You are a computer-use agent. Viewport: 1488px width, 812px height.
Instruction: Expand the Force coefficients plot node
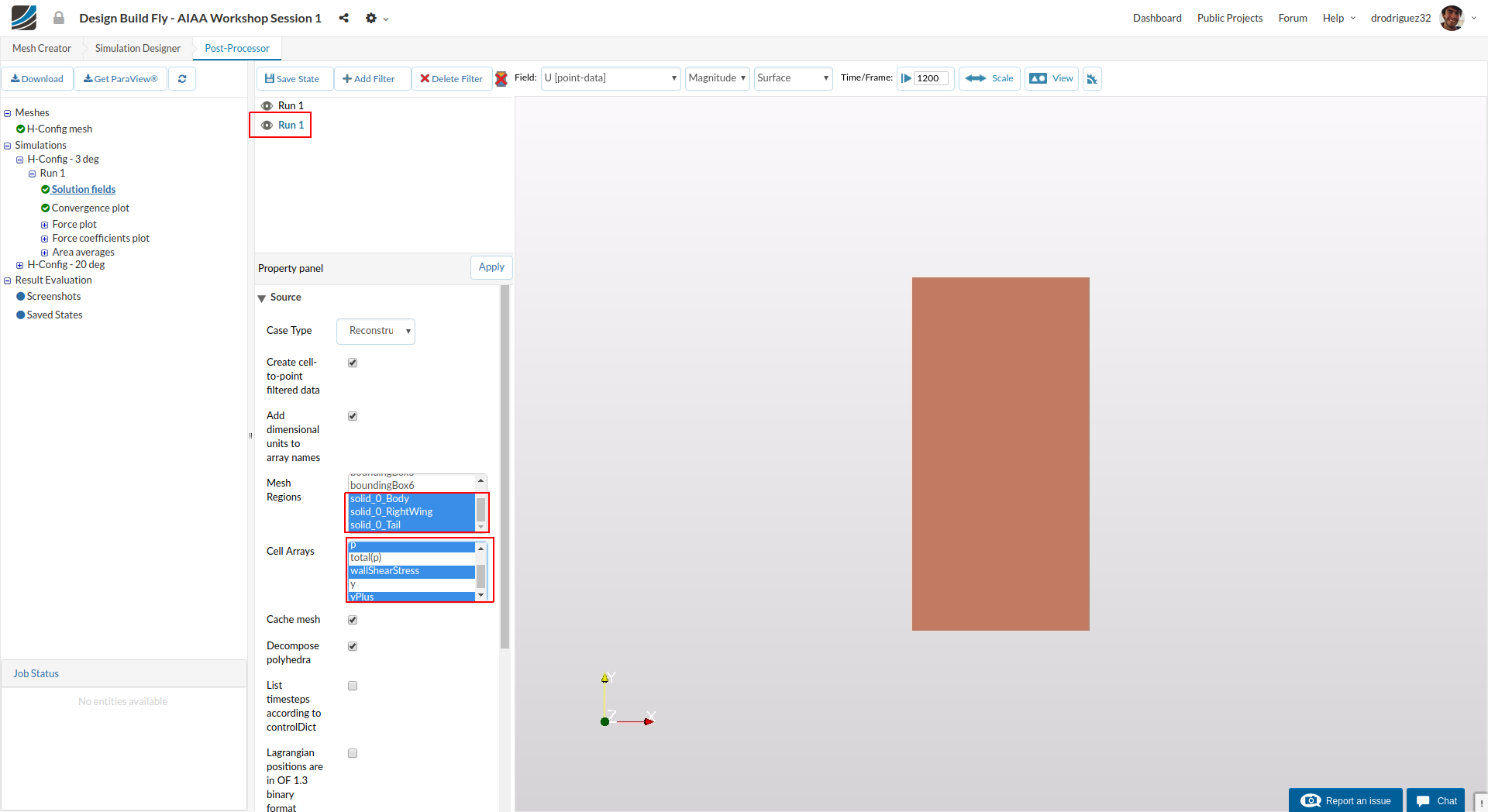(x=45, y=239)
